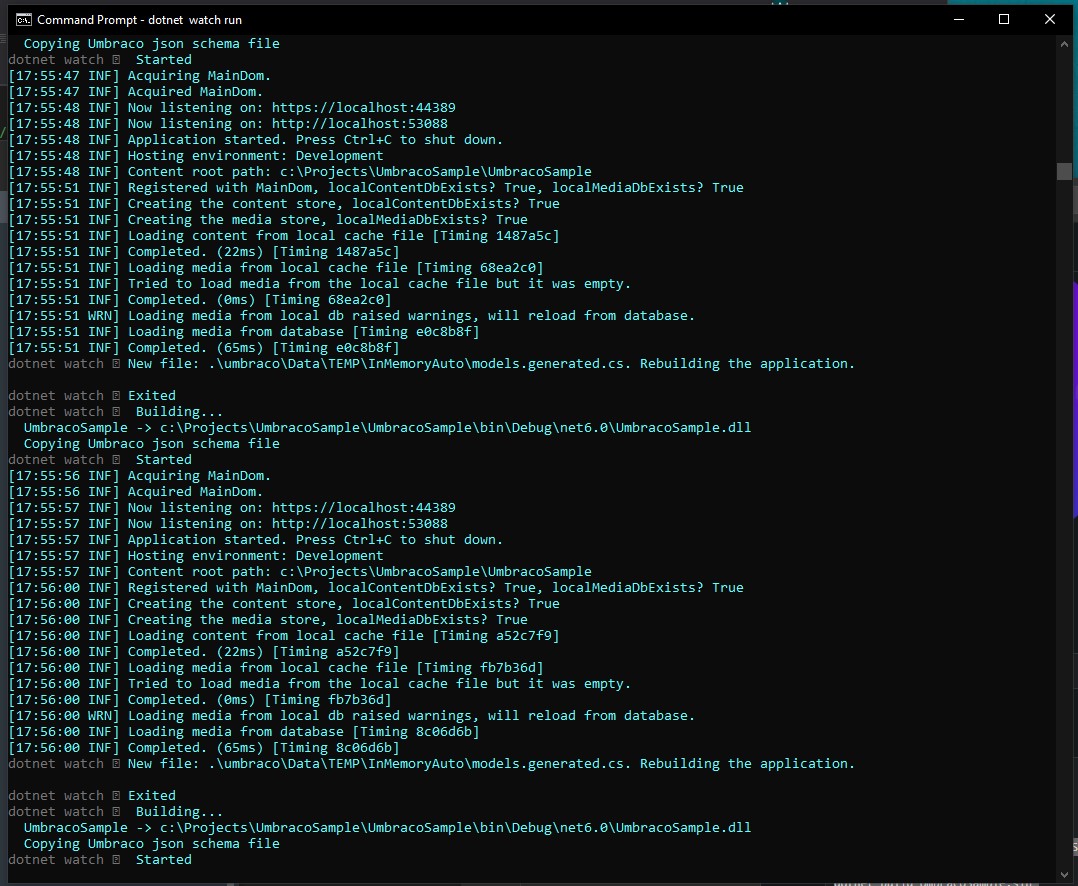
Task: Click the 17:55:51 'Creating the content store' line
Action: click(284, 203)
